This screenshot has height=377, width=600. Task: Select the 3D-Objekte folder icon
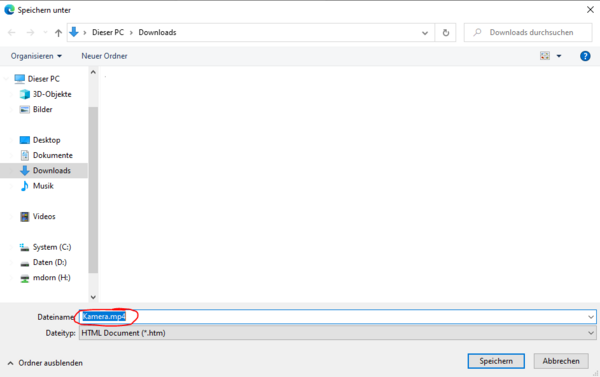24,94
